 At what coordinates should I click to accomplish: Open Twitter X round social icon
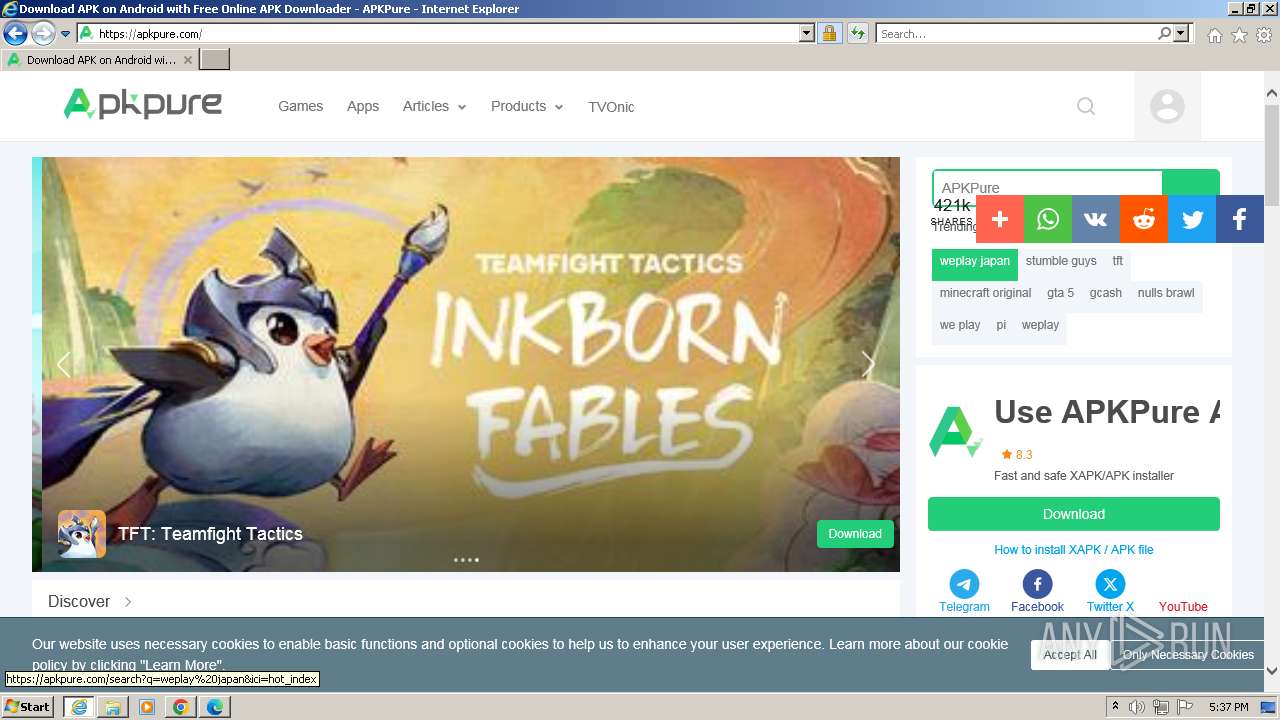[1110, 584]
